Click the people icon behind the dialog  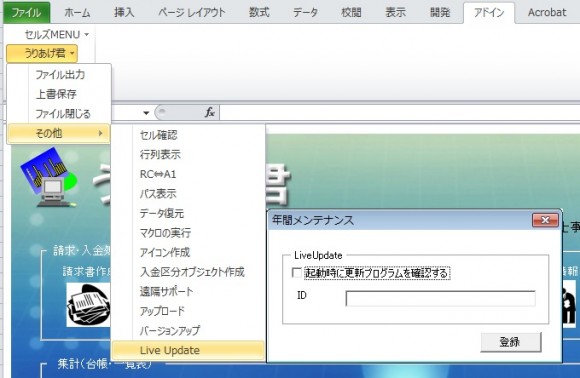tap(569, 304)
